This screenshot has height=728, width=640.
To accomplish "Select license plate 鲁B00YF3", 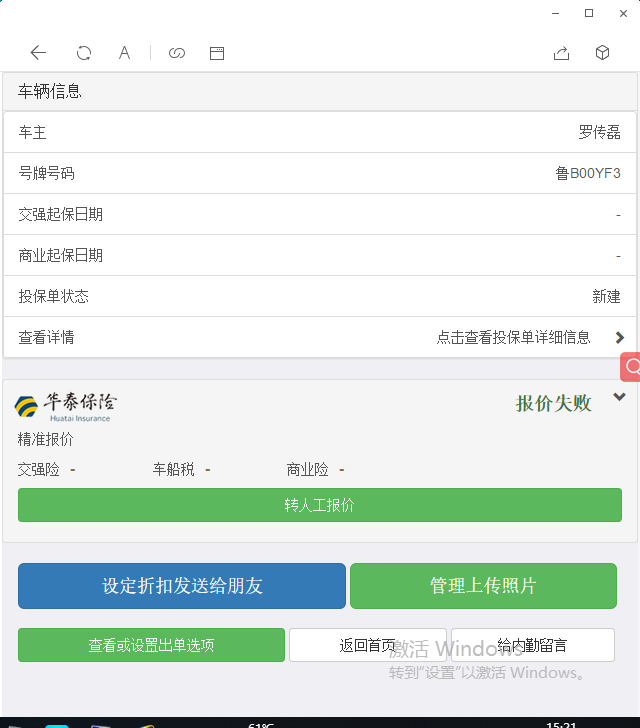I will 588,173.
